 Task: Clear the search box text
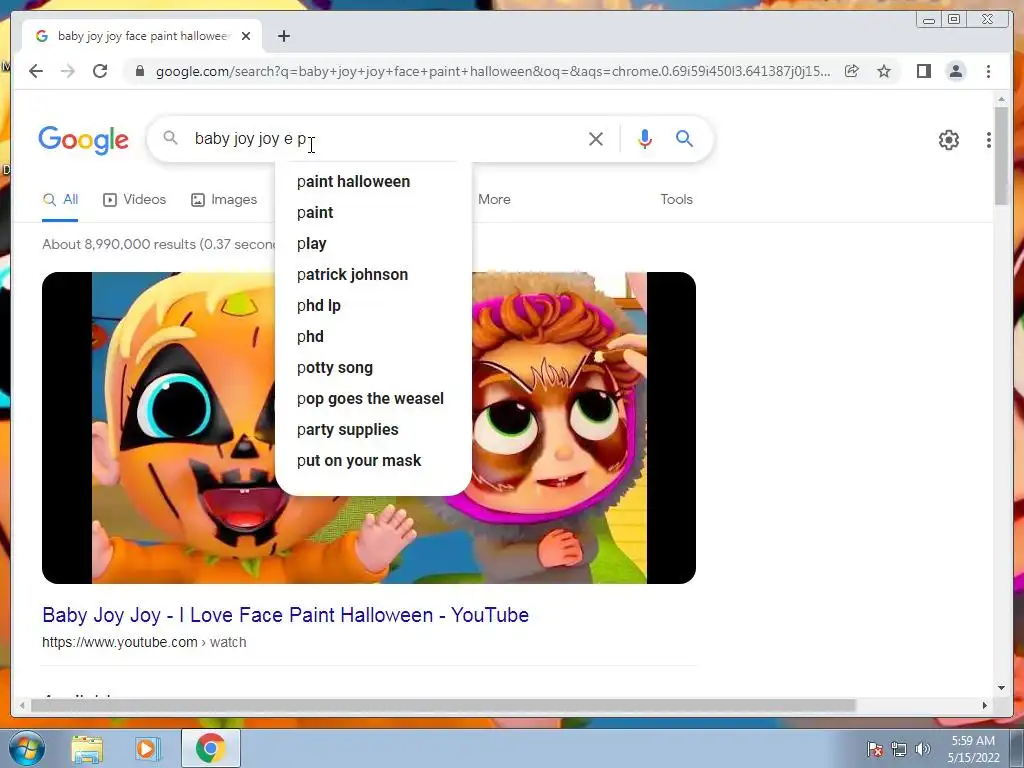point(596,138)
